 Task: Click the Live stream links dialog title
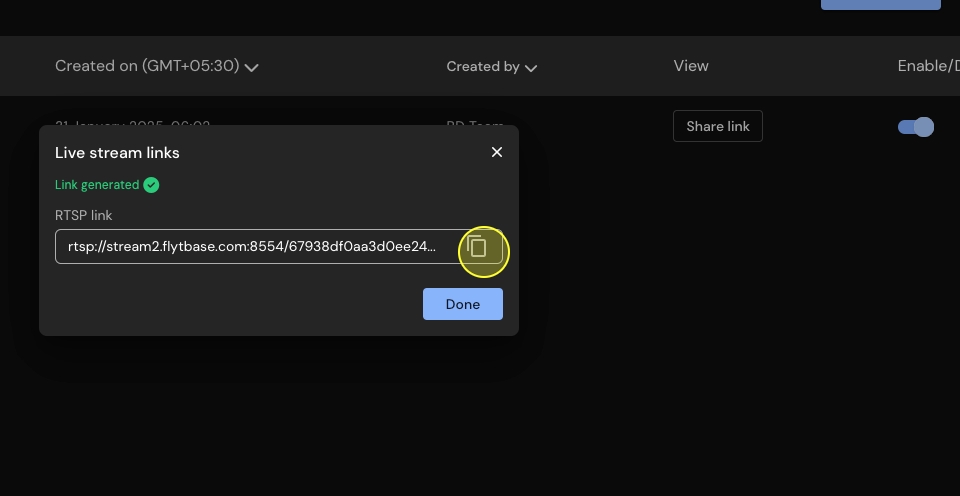(117, 153)
